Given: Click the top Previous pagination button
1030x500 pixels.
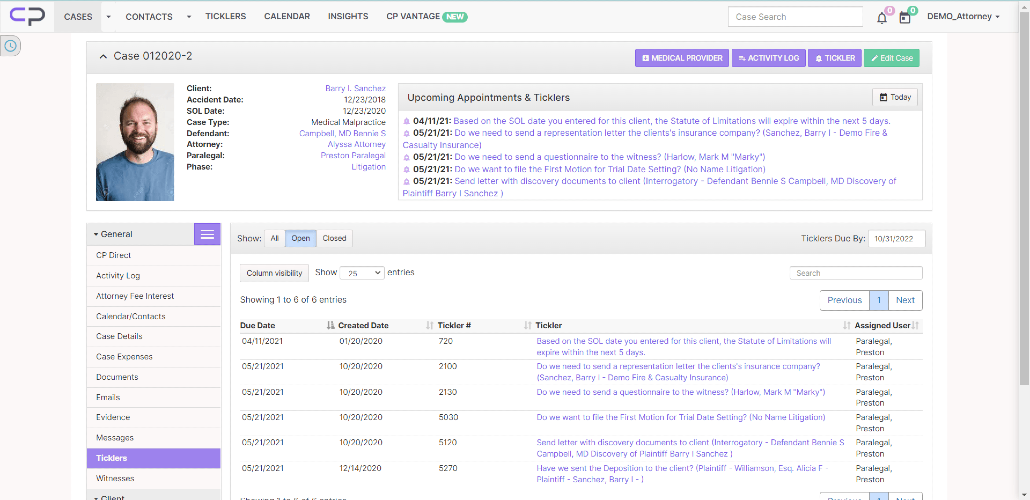Looking at the screenshot, I should (x=844, y=300).
